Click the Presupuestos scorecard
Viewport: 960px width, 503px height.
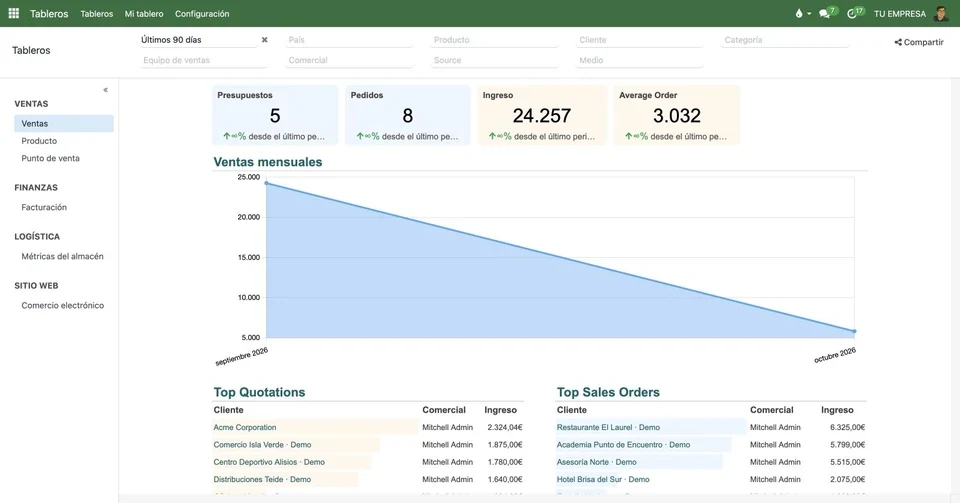275,115
